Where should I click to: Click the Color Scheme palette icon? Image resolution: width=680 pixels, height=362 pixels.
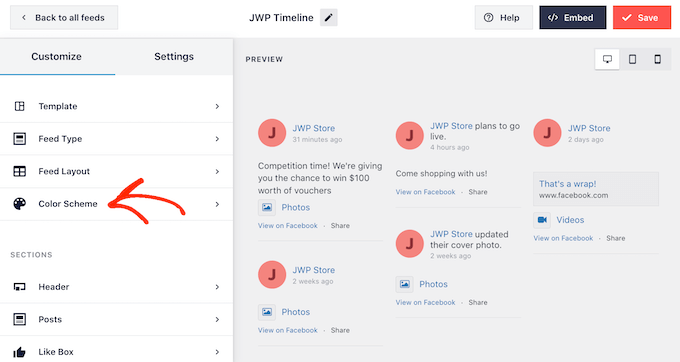coord(20,204)
